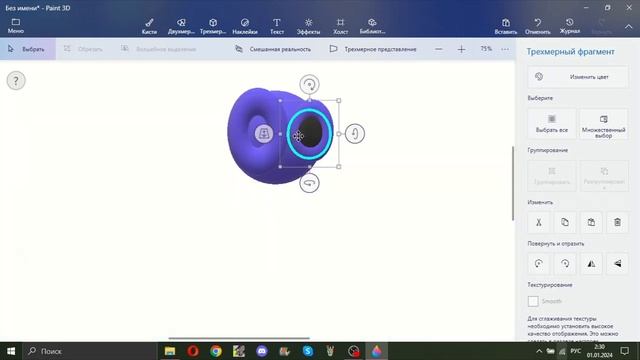Open Google Chrome from the taskbar
Image resolution: width=640 pixels, height=360 pixels.
point(216,351)
